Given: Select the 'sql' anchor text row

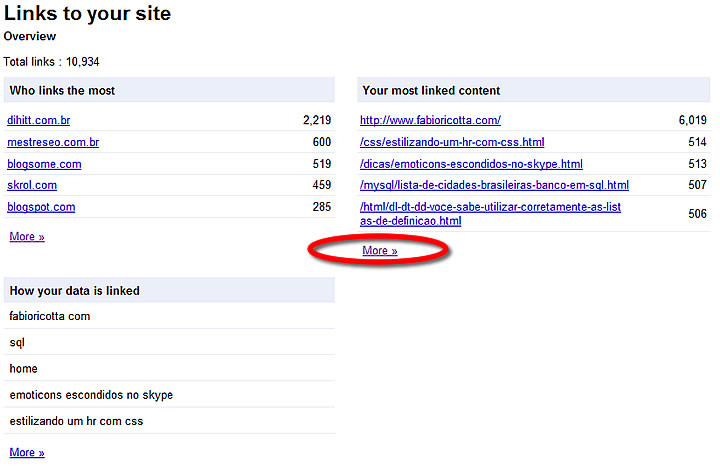Looking at the screenshot, I should 17,343.
